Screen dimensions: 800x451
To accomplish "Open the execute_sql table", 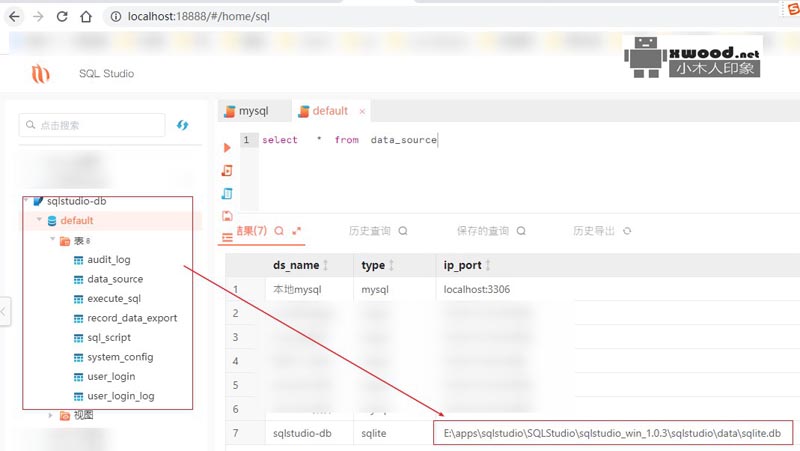I will [114, 298].
